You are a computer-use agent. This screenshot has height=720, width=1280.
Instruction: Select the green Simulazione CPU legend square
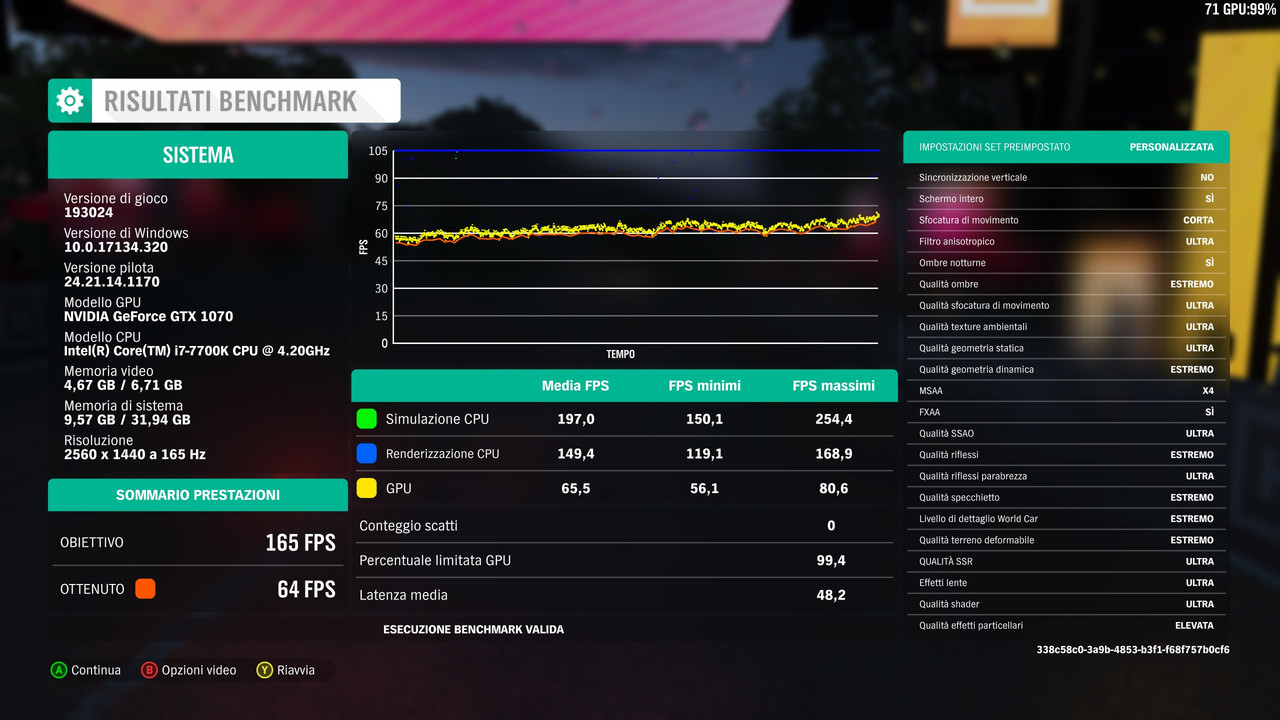pyautogui.click(x=366, y=419)
